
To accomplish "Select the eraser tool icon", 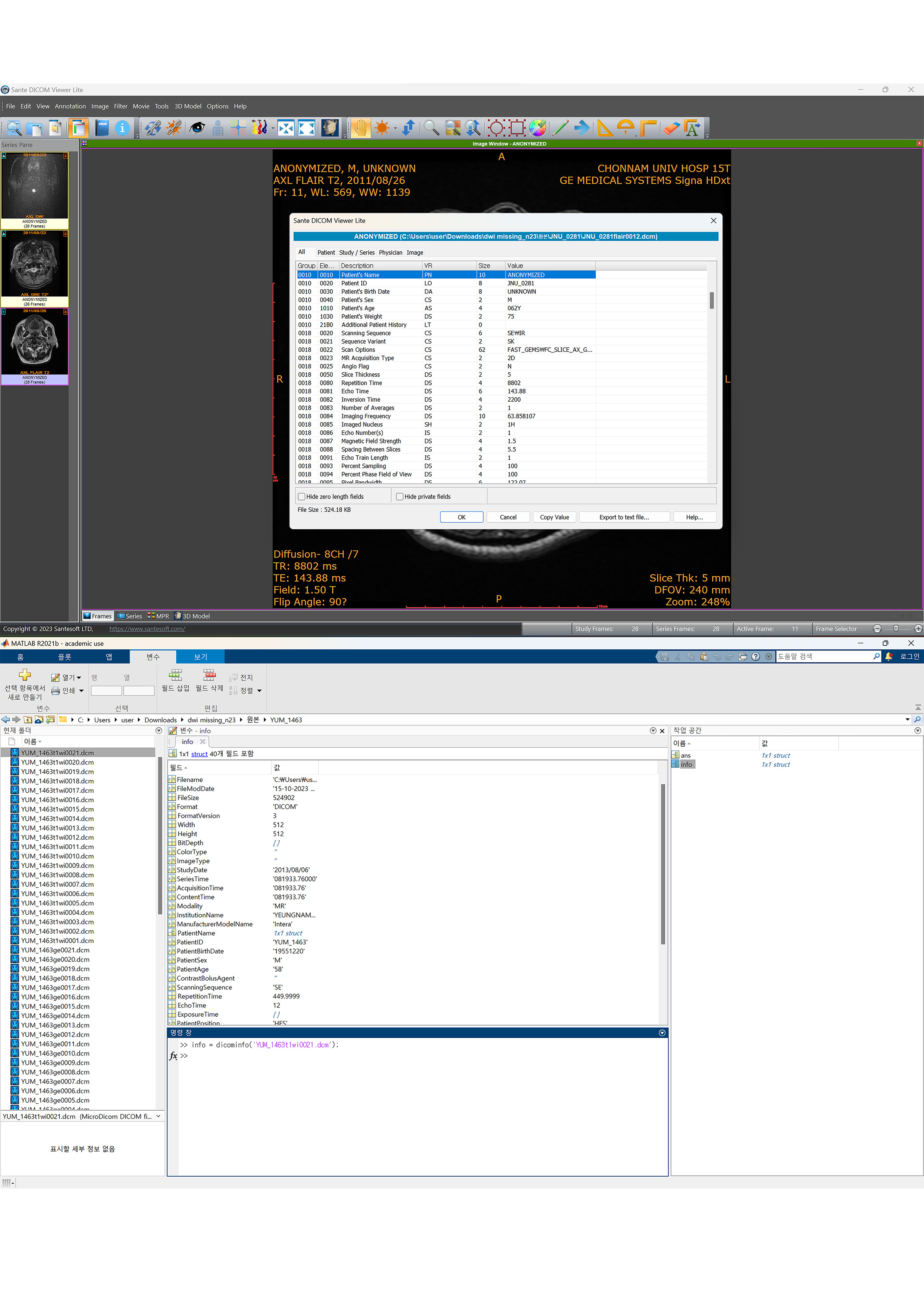I will [671, 127].
